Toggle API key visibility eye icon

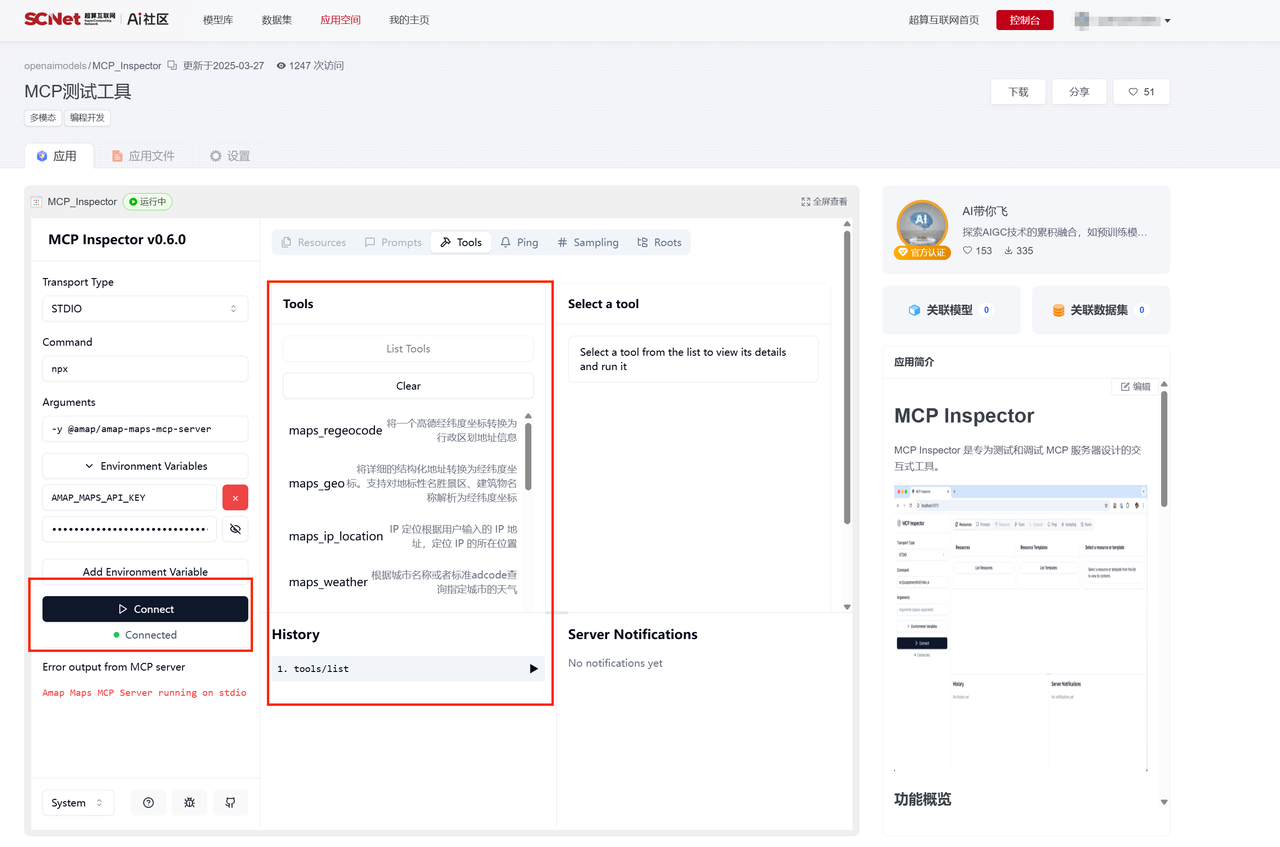pos(235,529)
